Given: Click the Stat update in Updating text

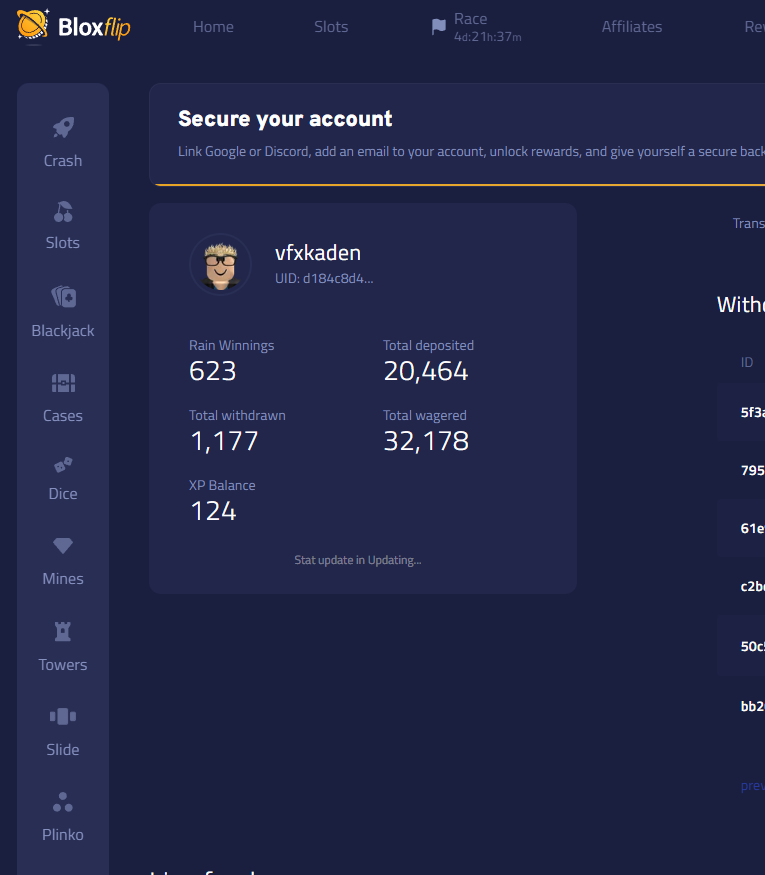Looking at the screenshot, I should 358,560.
